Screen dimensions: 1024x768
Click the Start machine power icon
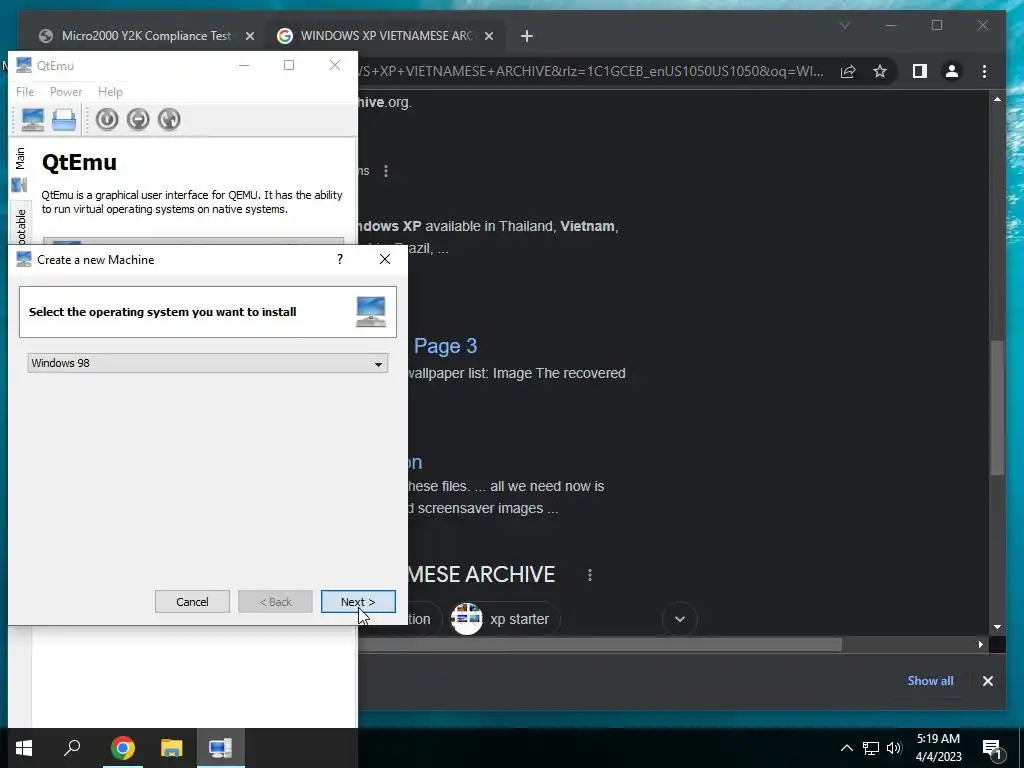tap(107, 120)
